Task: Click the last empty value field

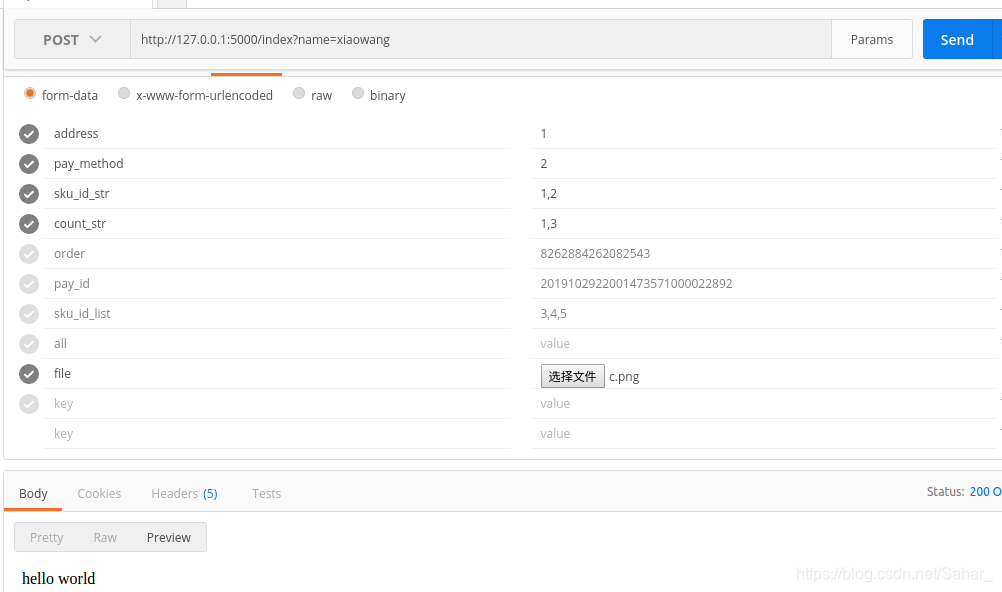Action: tap(764, 434)
